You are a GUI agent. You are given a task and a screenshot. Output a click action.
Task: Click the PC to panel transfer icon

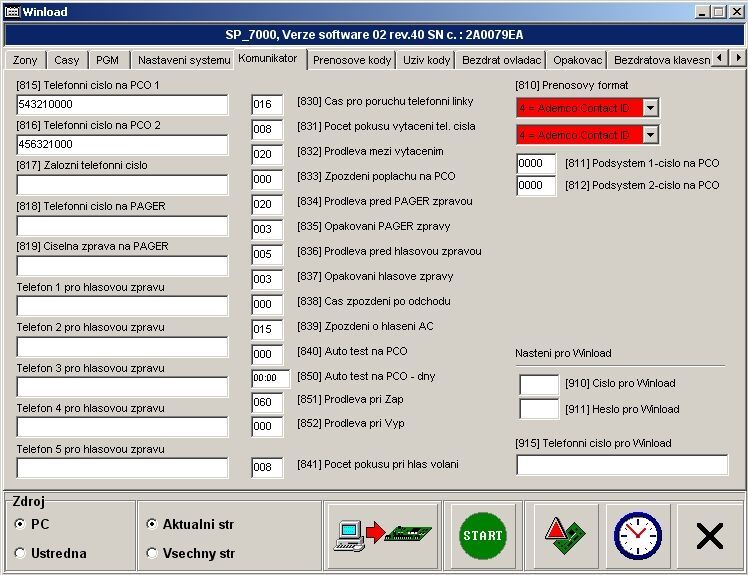click(387, 536)
